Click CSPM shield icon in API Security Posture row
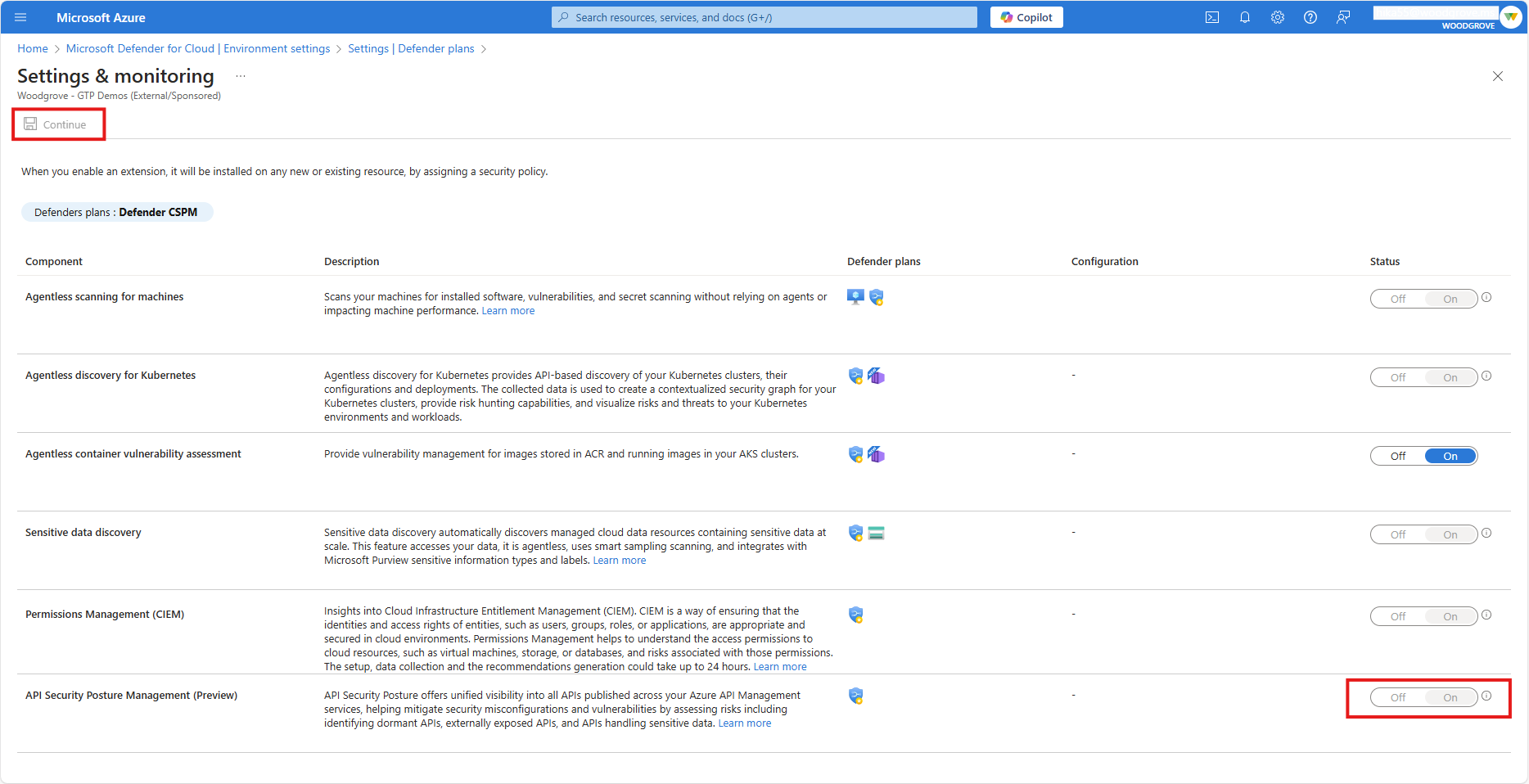Viewport: 1529px width, 784px height. click(855, 696)
